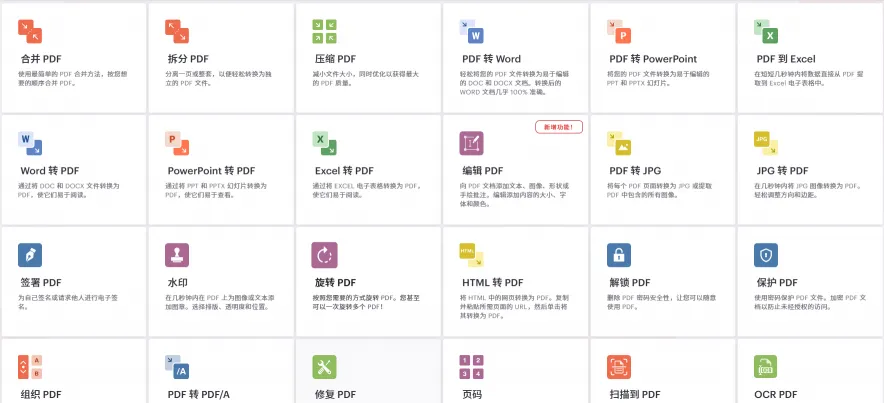Click the 新增功能! badge

pos(559,127)
